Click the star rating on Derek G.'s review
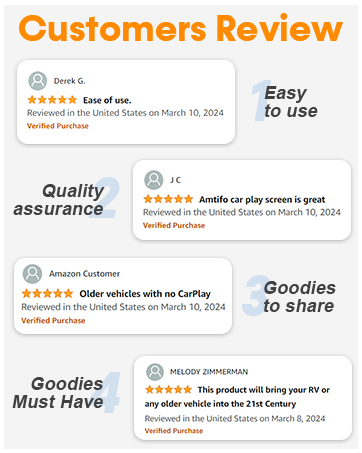The height and width of the screenshot is (453, 362). click(52, 100)
